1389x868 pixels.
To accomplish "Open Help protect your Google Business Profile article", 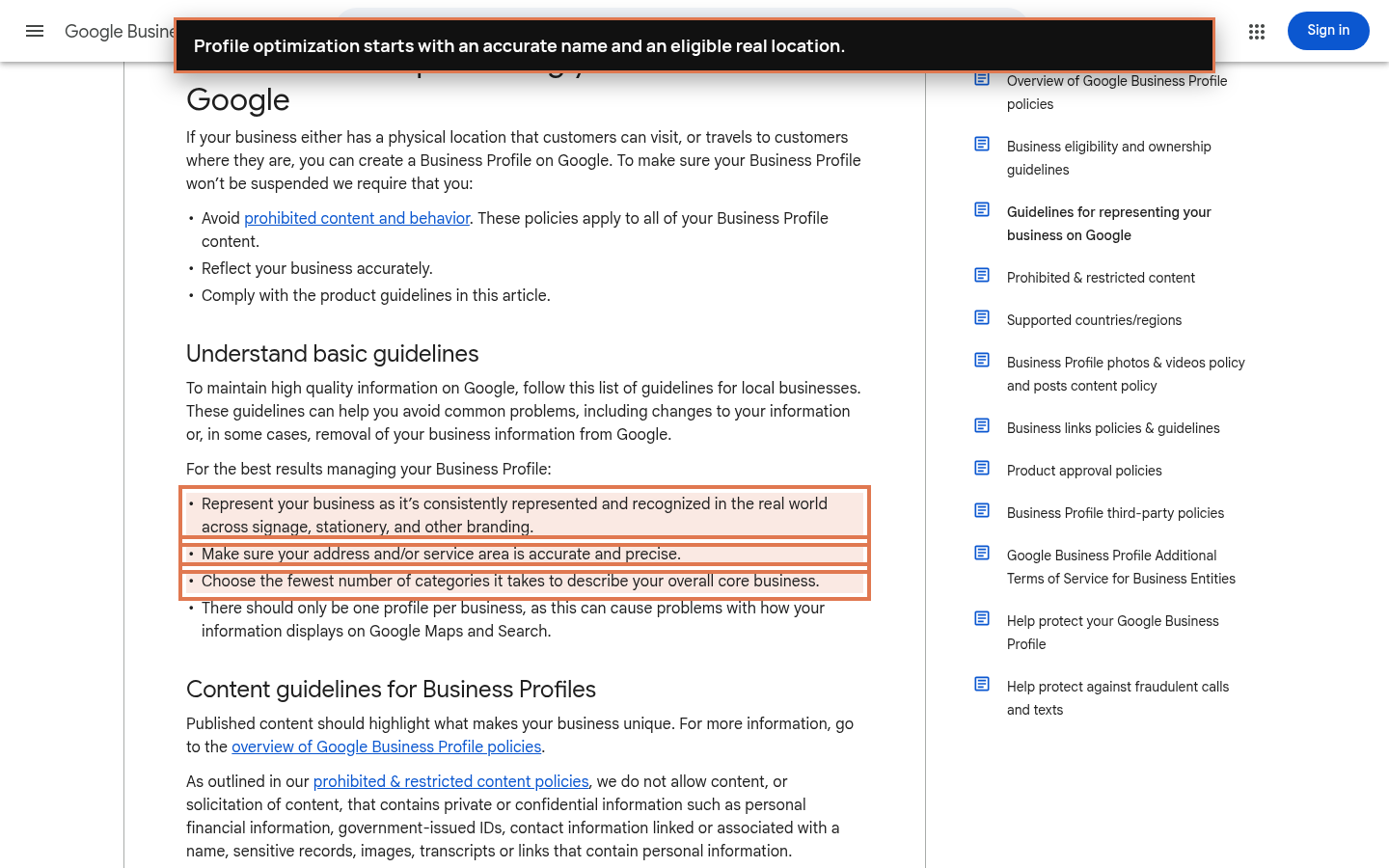I will tap(1113, 633).
